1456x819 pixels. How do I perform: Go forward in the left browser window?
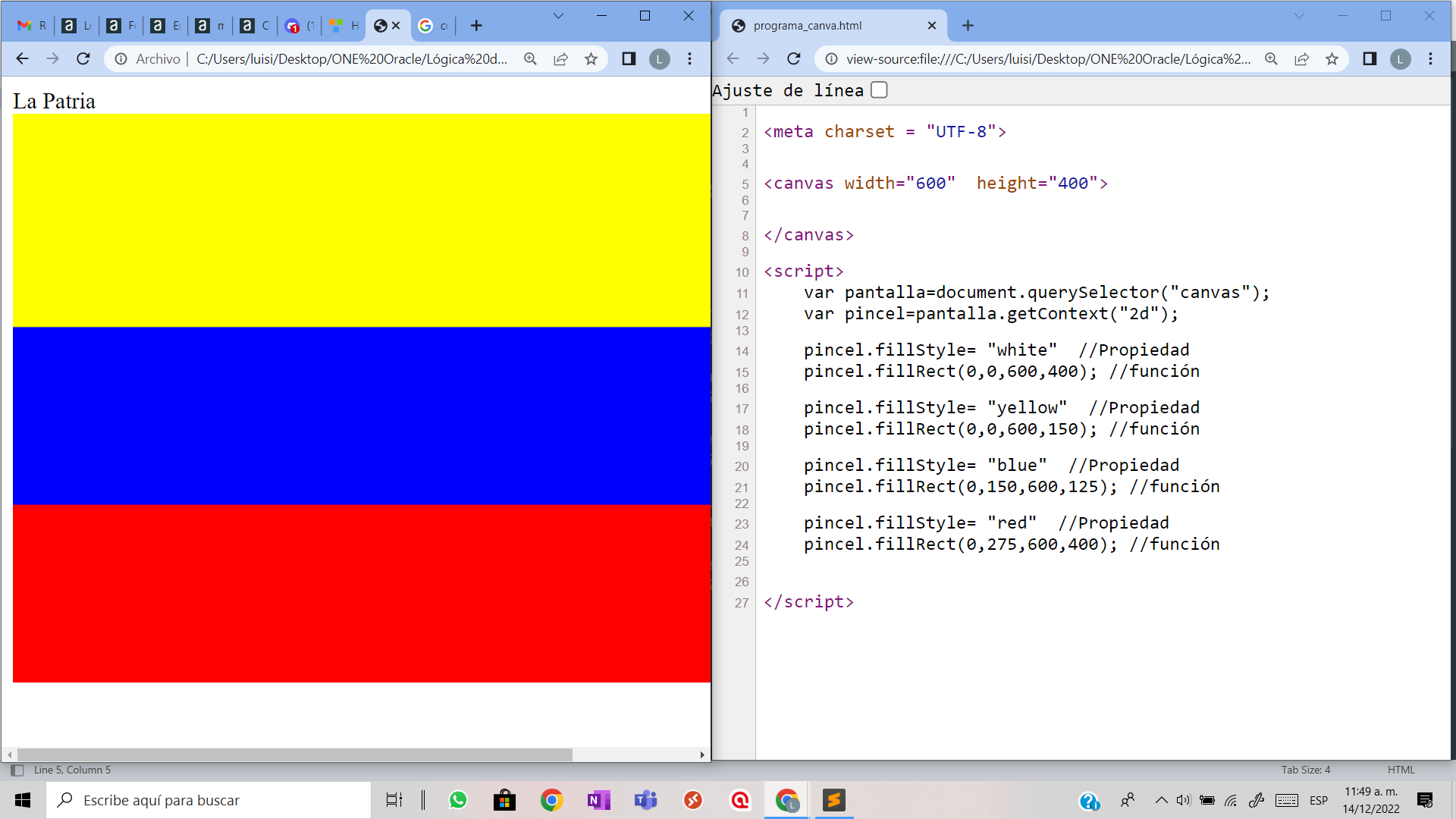(52, 58)
